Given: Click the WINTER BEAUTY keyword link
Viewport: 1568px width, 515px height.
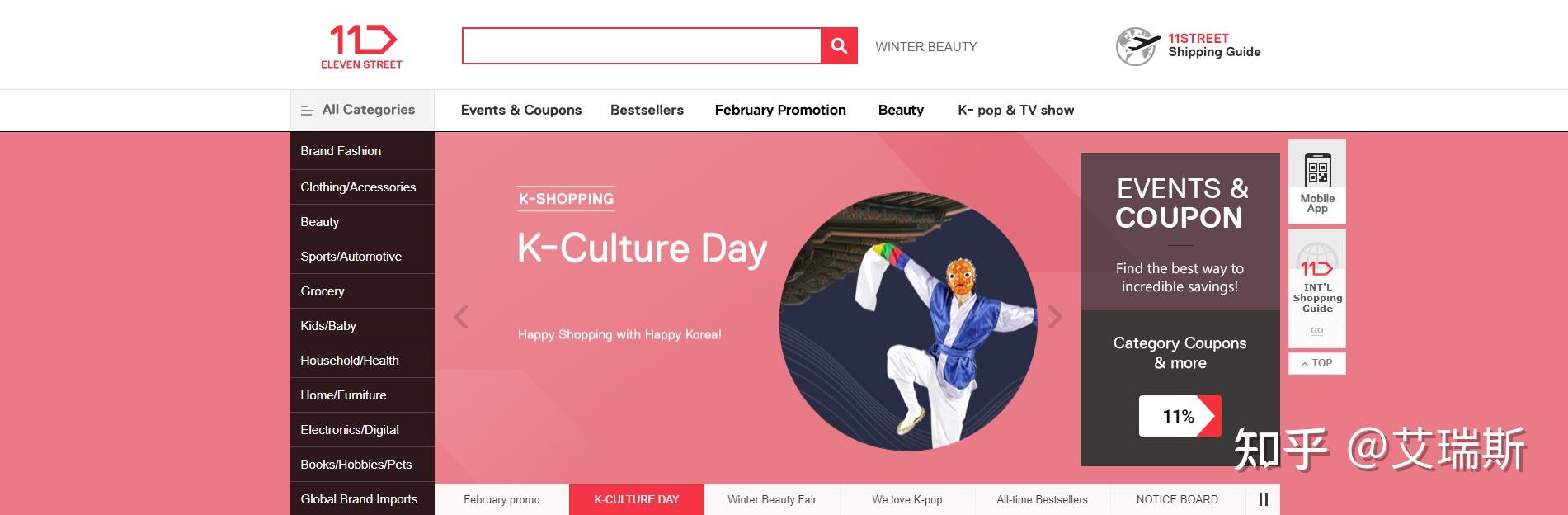Looking at the screenshot, I should pos(925,47).
